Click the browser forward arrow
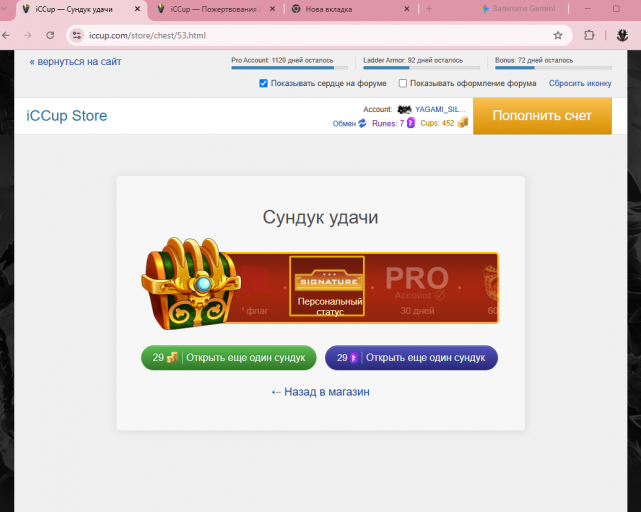The height and width of the screenshot is (512, 641). point(27,36)
